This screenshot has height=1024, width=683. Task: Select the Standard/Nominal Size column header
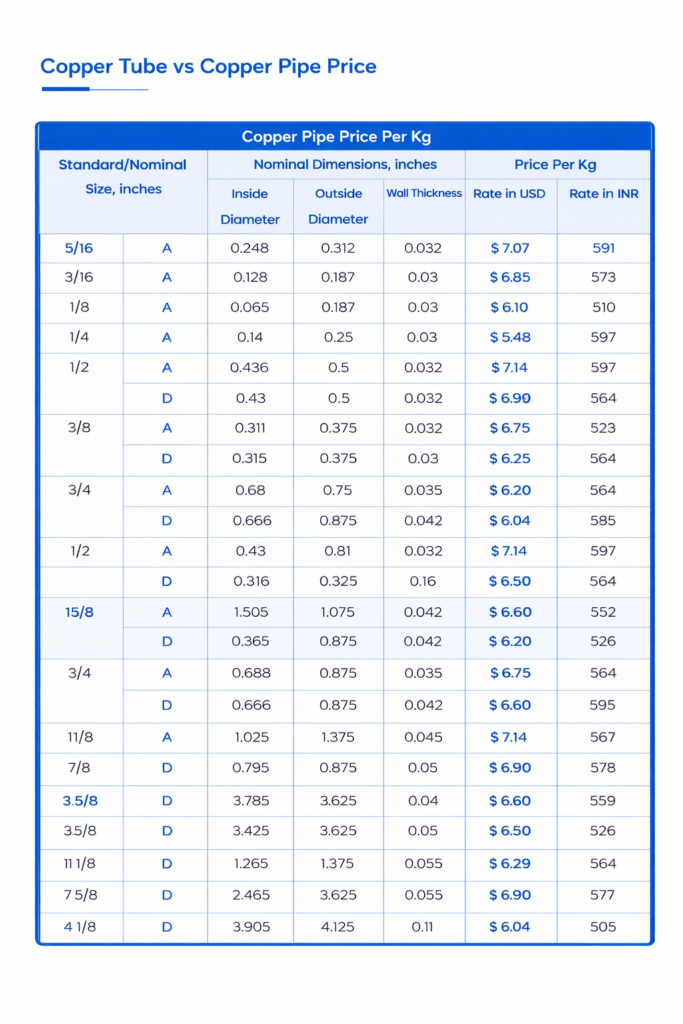(123, 176)
